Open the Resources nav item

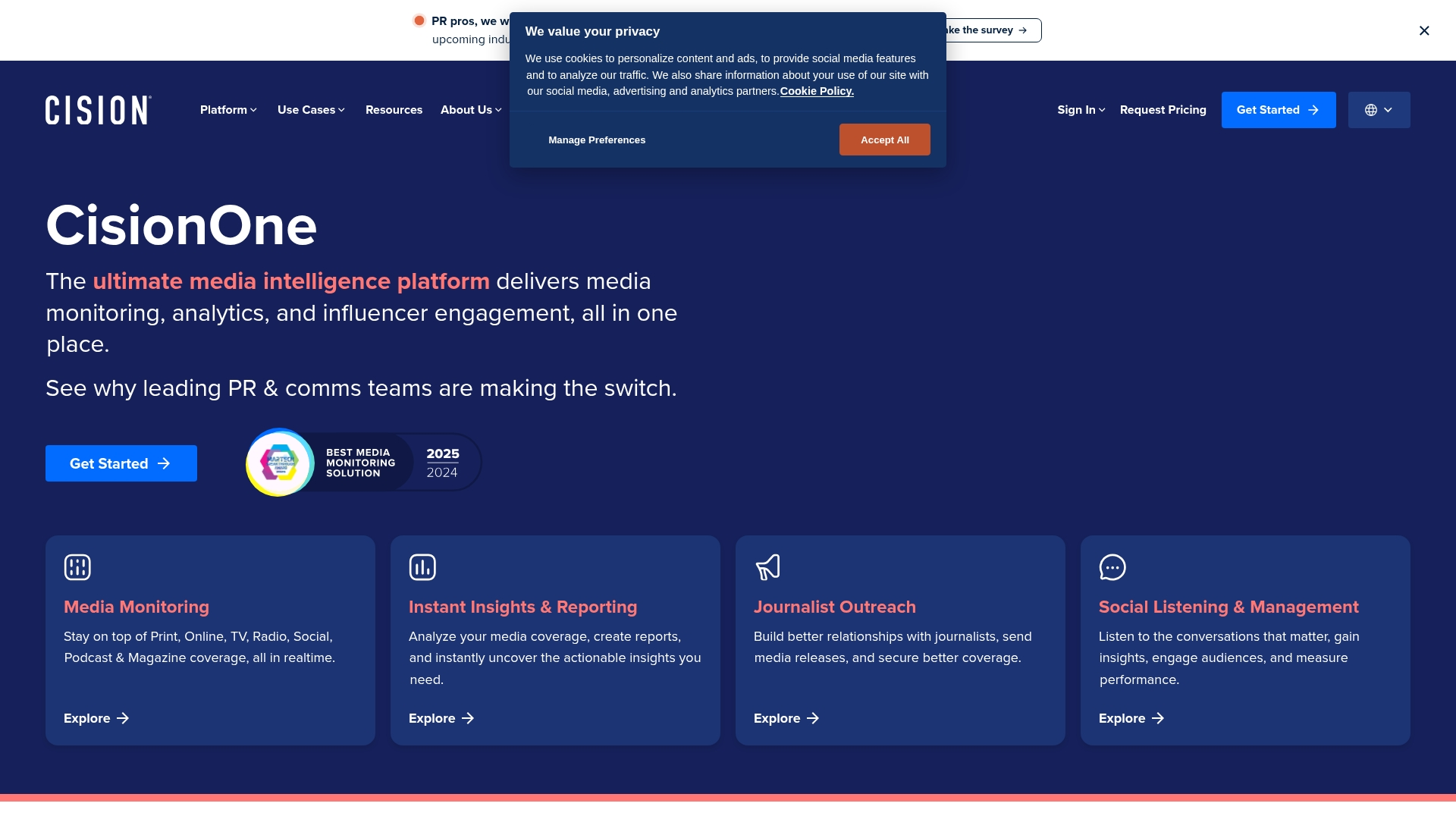pos(394,110)
